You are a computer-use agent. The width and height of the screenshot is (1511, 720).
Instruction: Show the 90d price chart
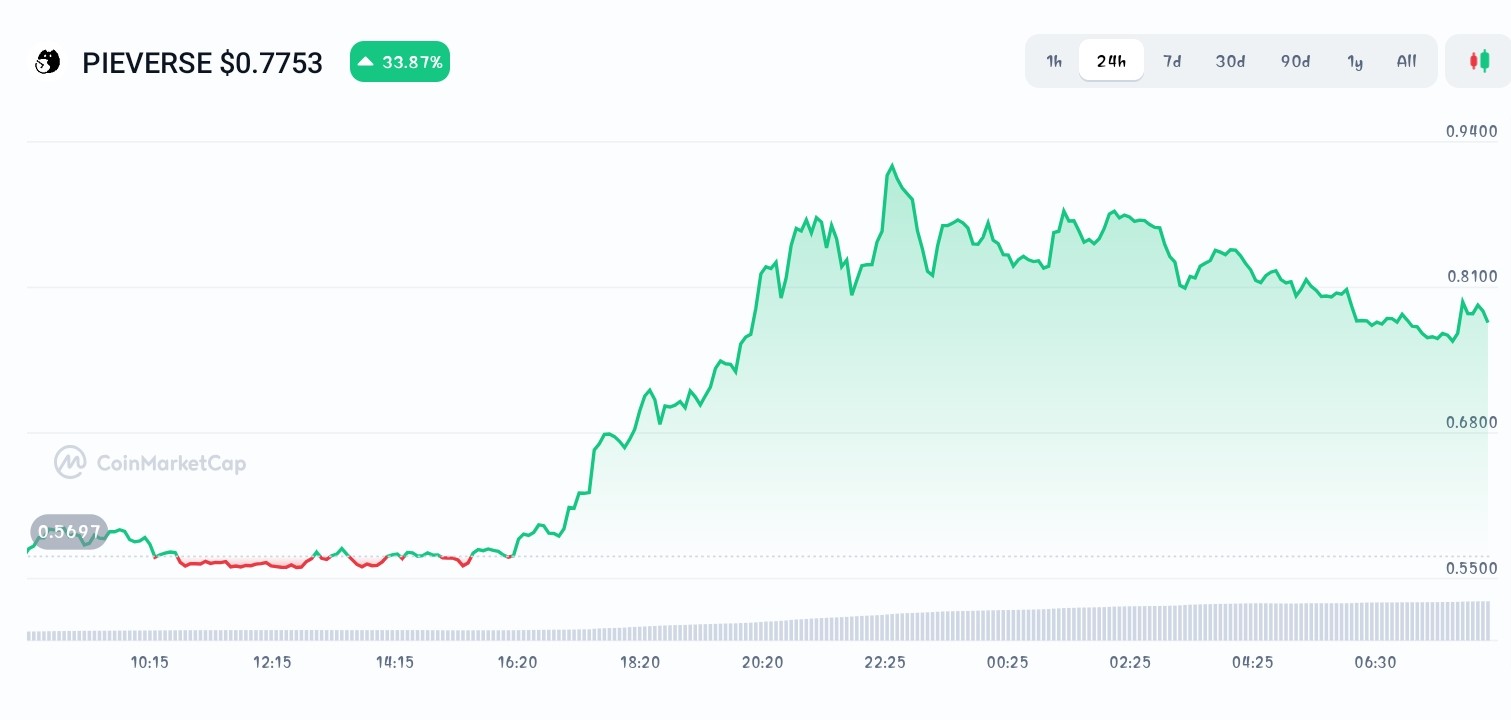click(1295, 61)
